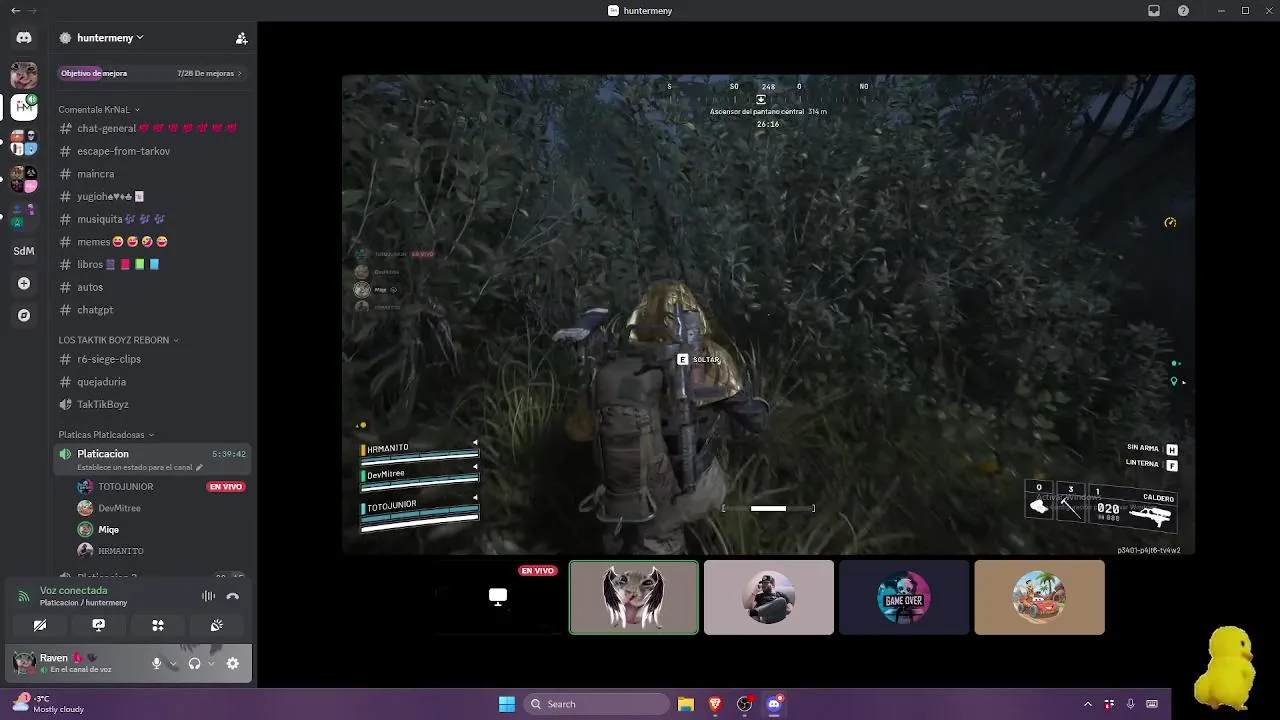Expand the 7/28 De mejoras arrow
Viewport: 1280px width, 720px height.
[239, 73]
